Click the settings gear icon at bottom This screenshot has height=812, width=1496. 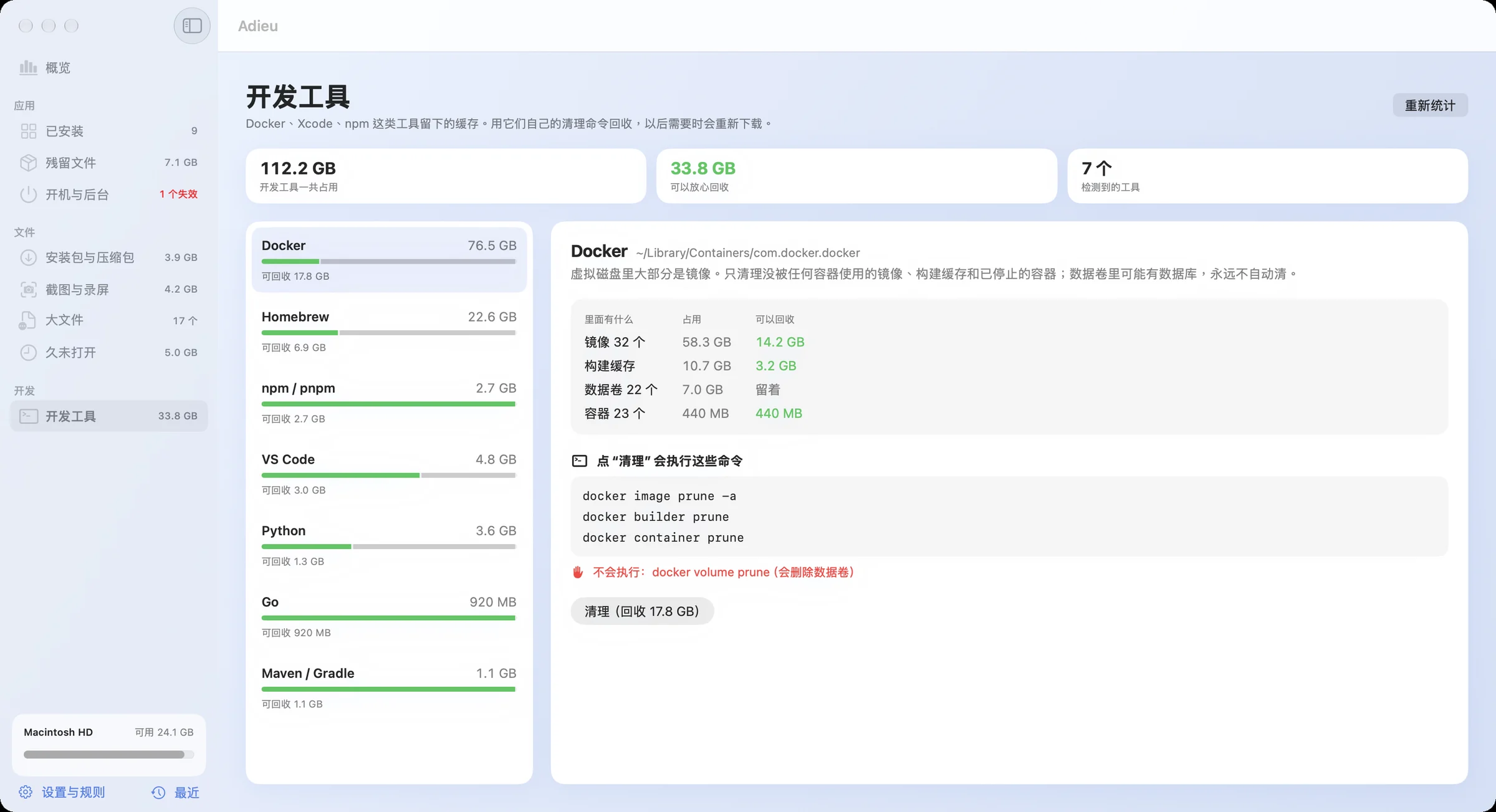[x=26, y=792]
